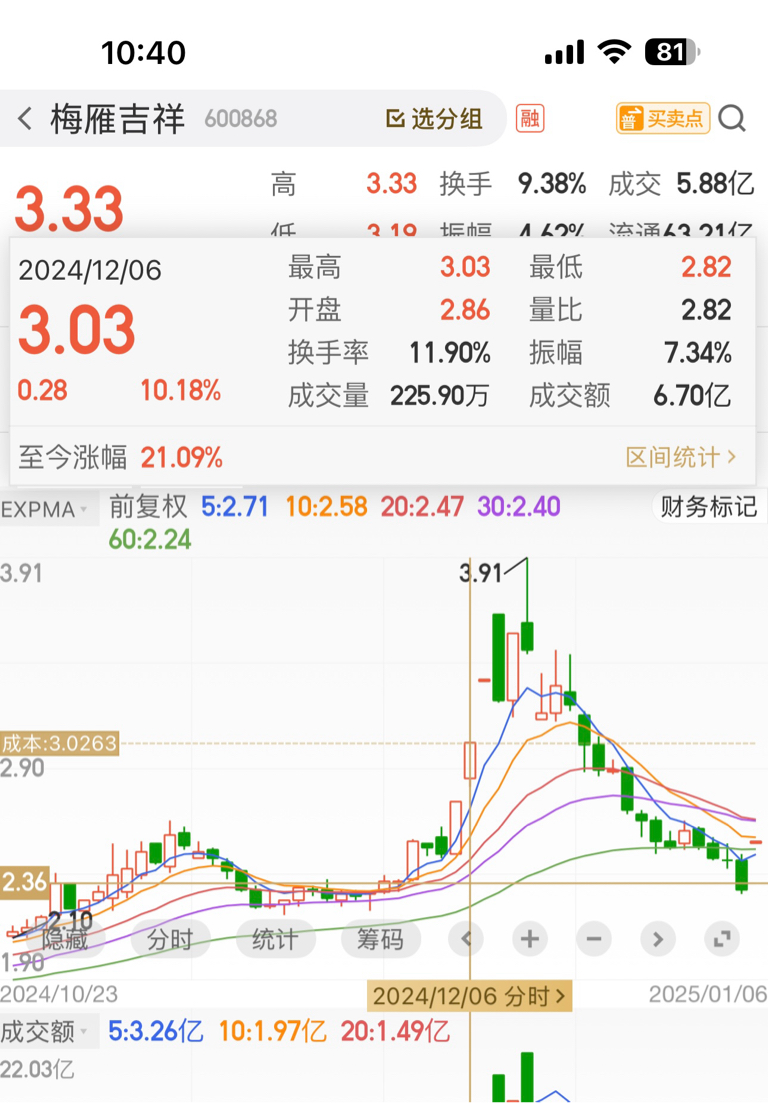The image size is (768, 1103).
Task: Zoom in the K-line with plus
Action: [x=530, y=938]
